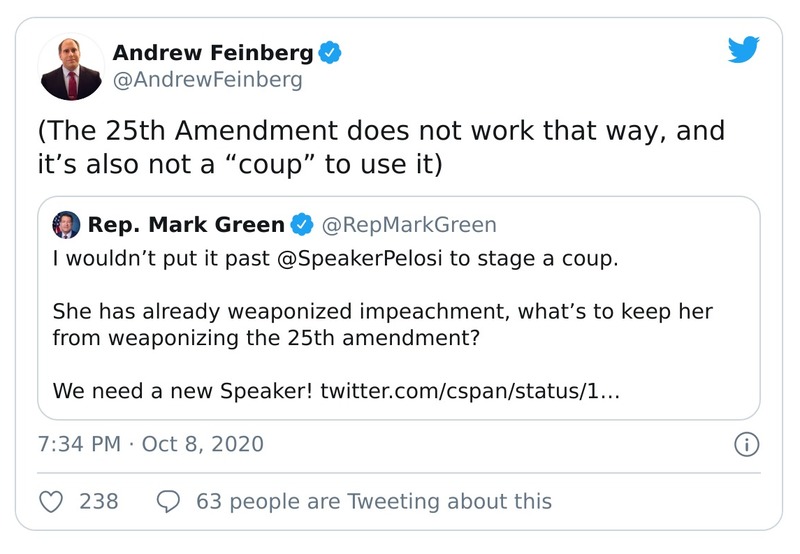Viewport: 800px width, 554px height.
Task: Open the Andrew Feinberg display name
Action: pos(212,53)
